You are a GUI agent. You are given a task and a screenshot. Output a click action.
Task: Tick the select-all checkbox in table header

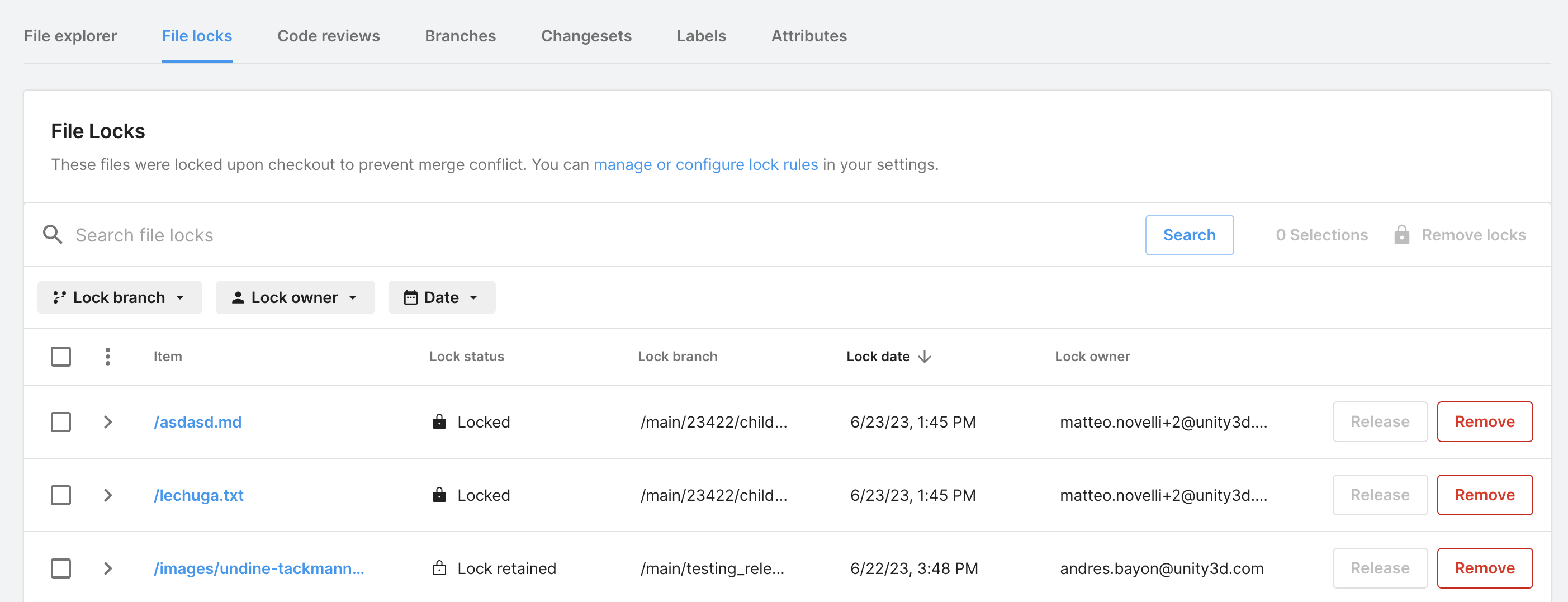coord(61,357)
